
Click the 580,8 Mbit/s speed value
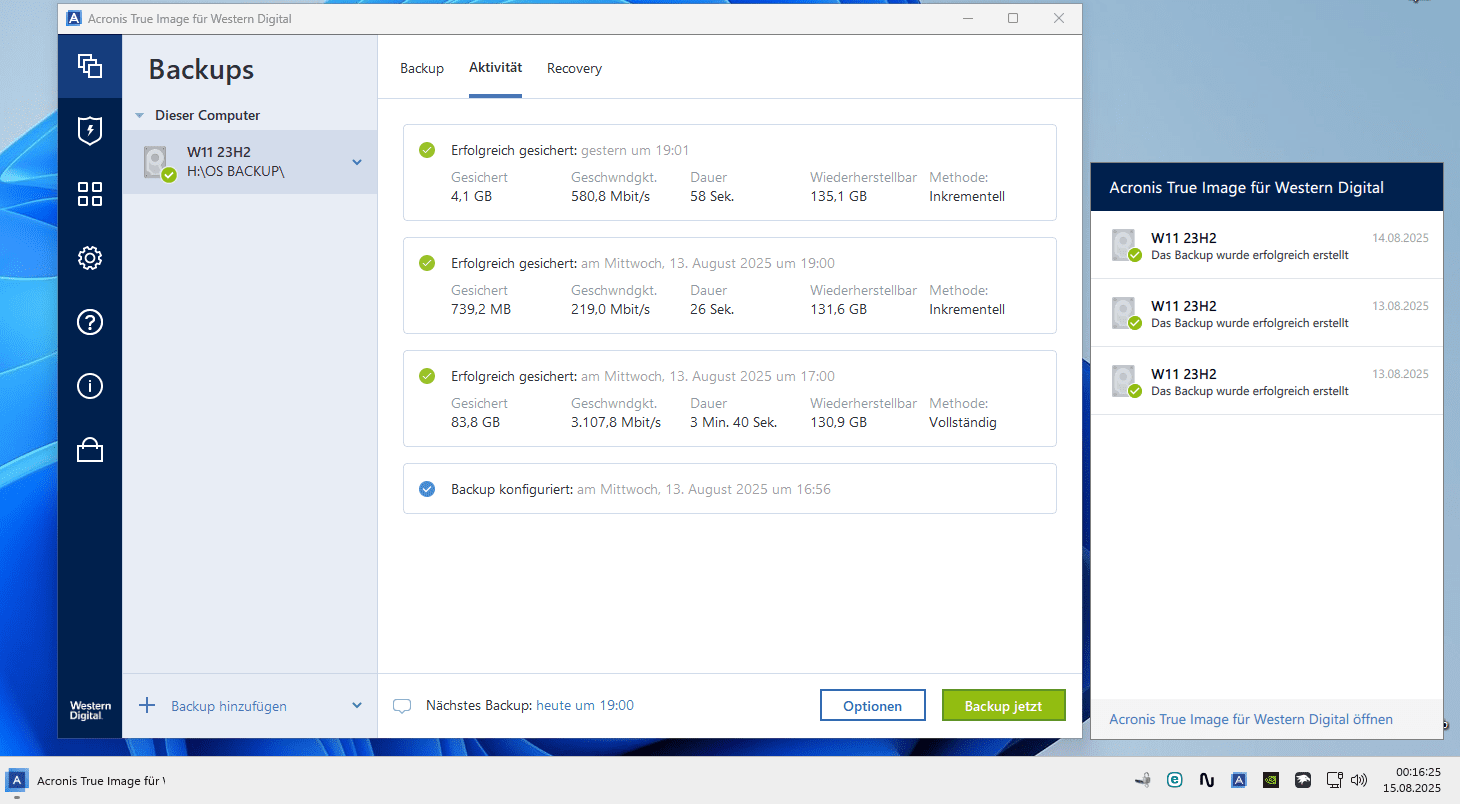(610, 196)
